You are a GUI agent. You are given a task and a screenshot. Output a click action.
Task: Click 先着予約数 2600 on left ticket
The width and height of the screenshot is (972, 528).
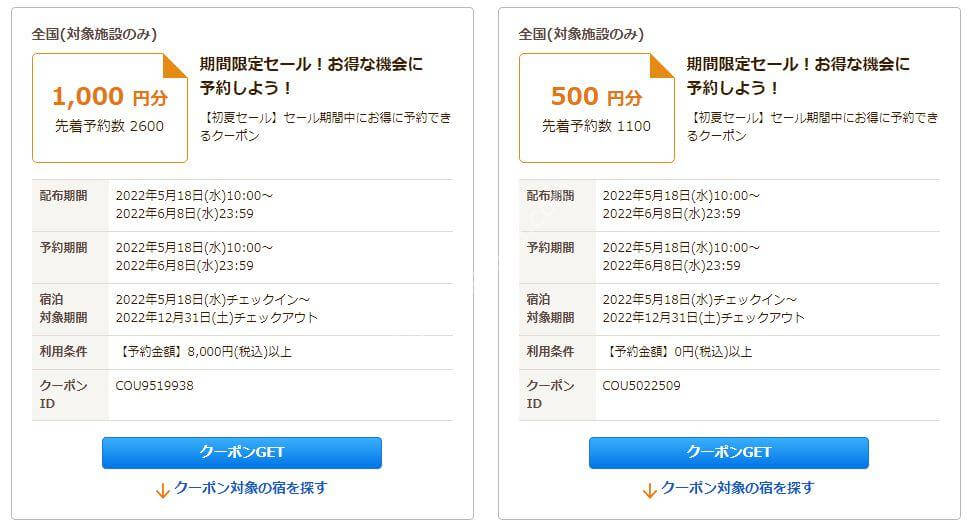(110, 126)
